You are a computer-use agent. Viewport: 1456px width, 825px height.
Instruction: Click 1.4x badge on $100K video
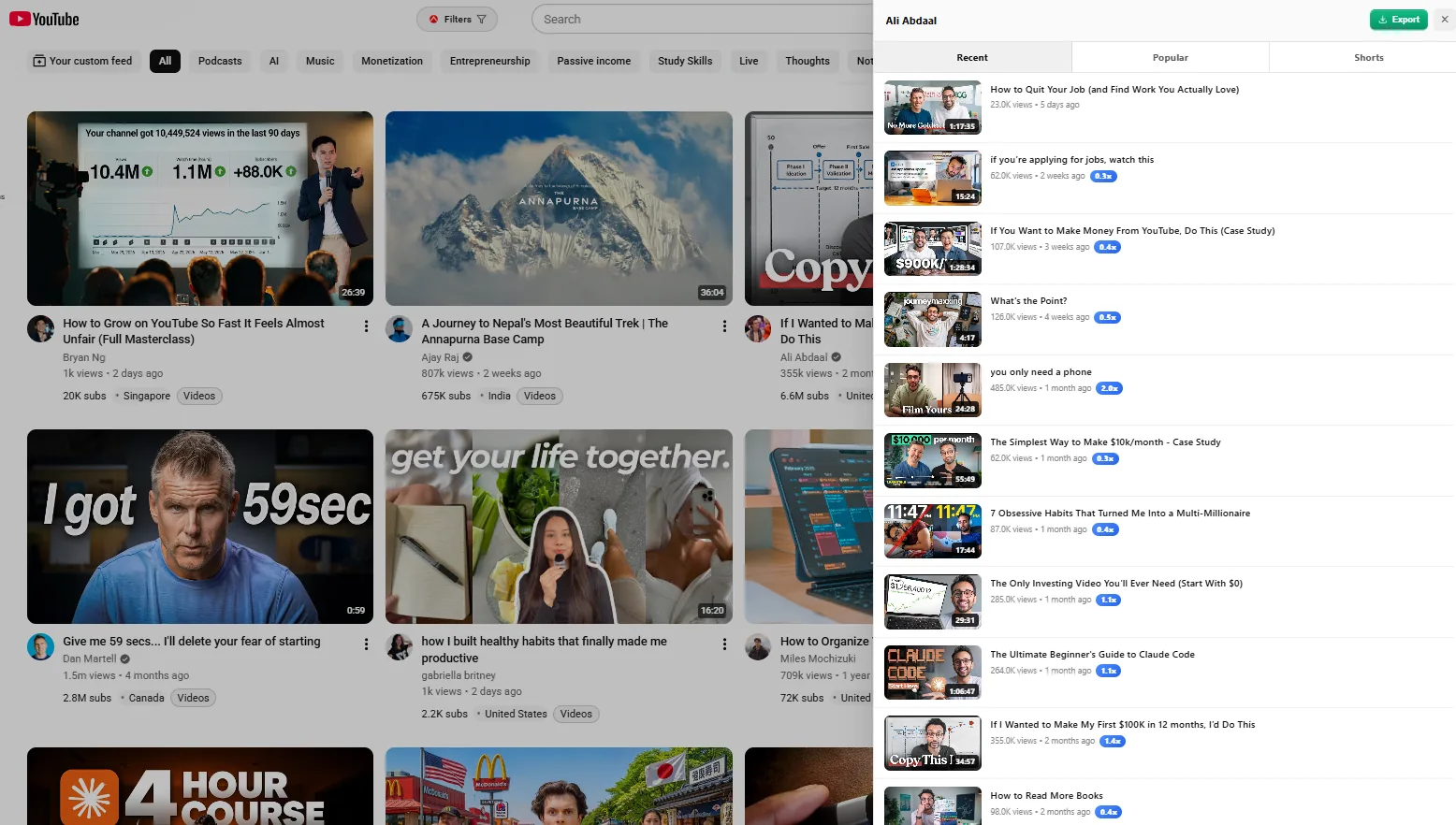click(1113, 741)
